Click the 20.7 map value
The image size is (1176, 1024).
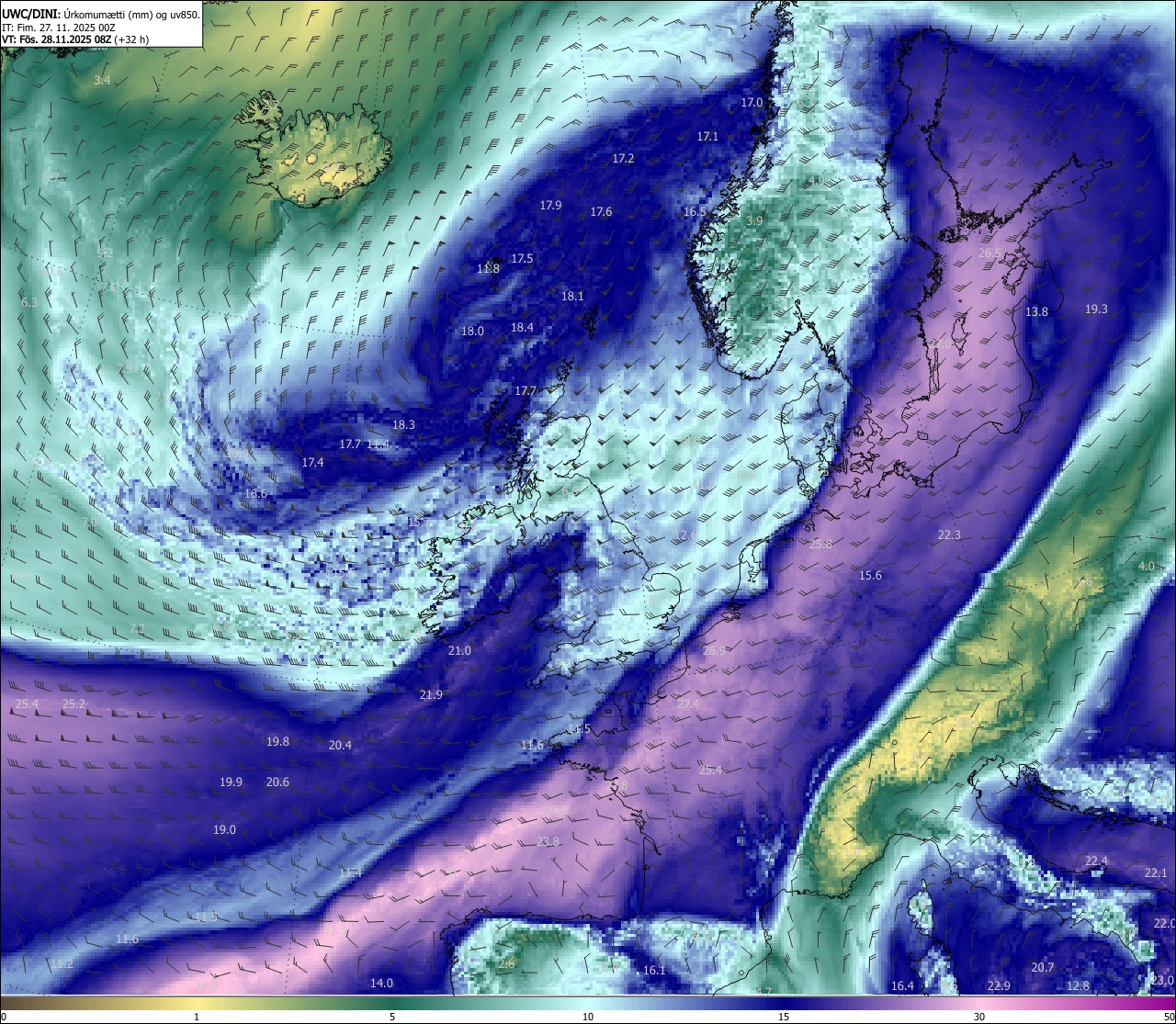coord(1043,968)
